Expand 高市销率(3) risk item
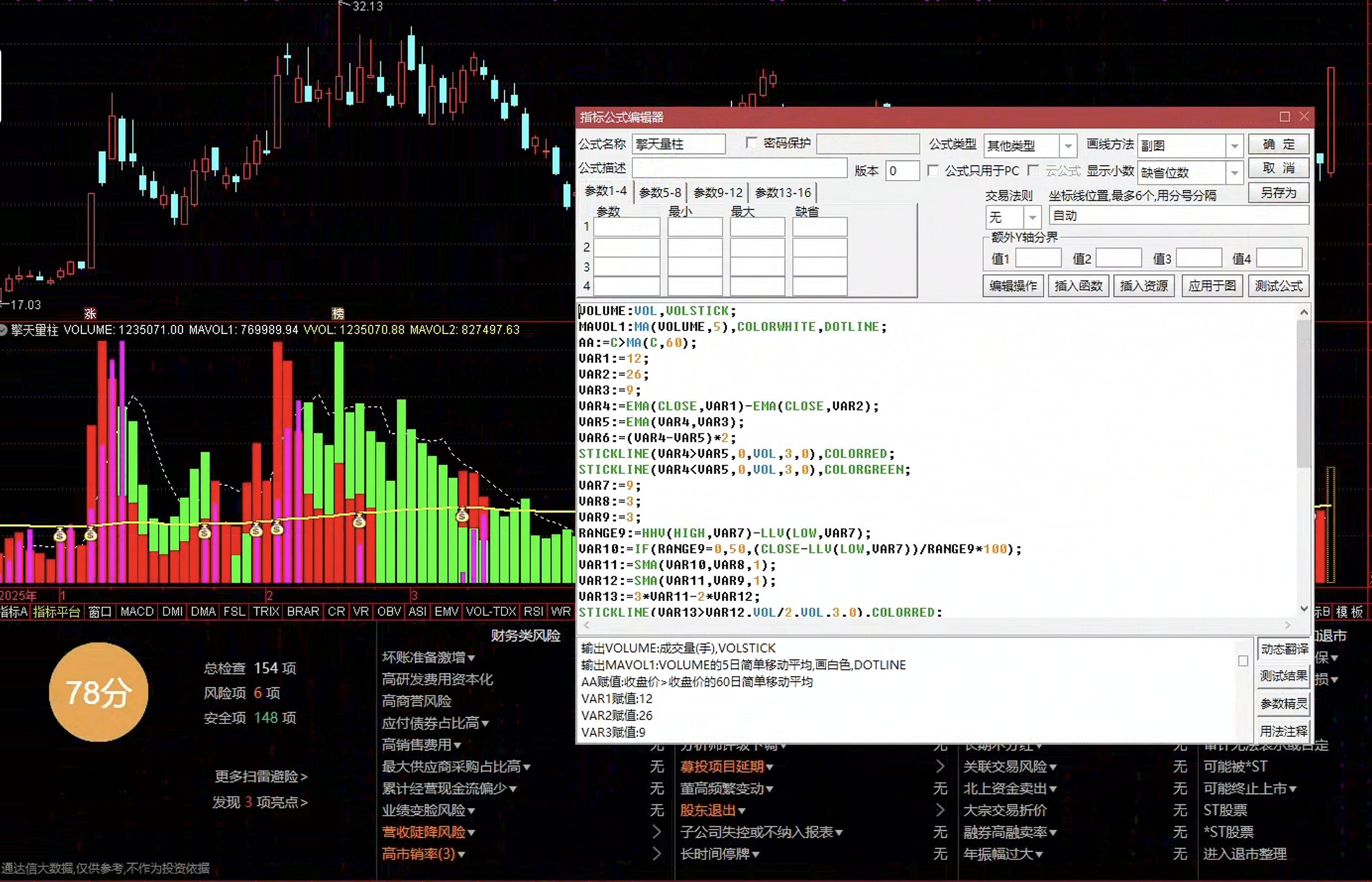Image resolution: width=1372 pixels, height=882 pixels. (x=423, y=854)
